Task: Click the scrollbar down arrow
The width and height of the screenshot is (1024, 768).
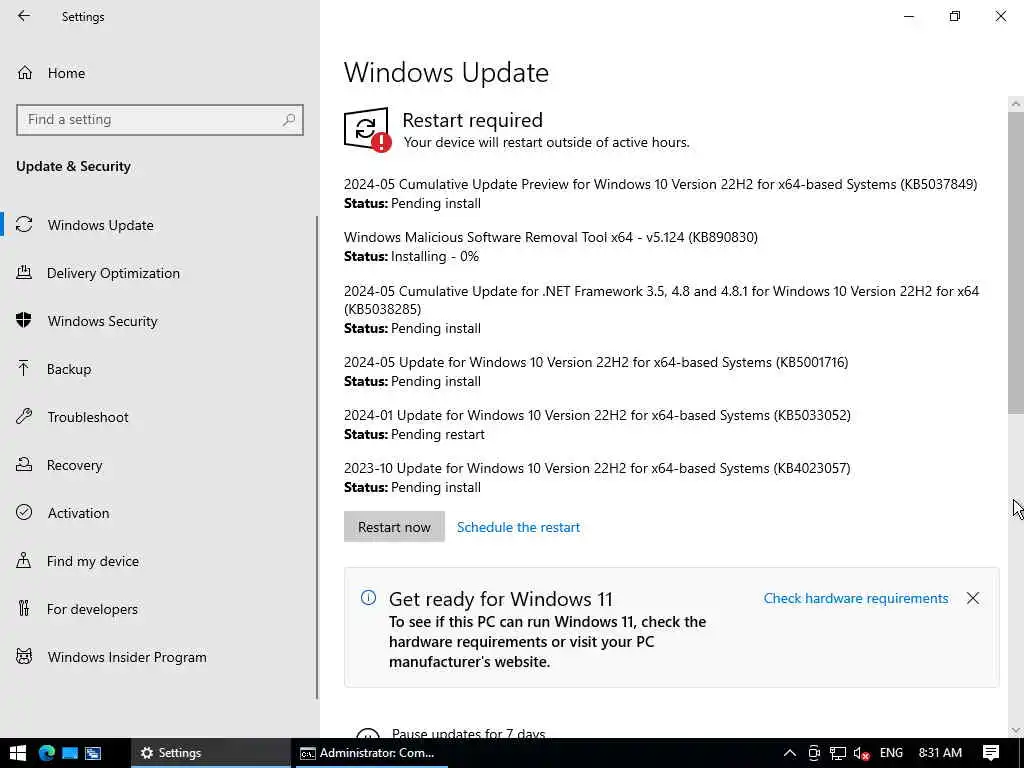Action: (1016, 730)
